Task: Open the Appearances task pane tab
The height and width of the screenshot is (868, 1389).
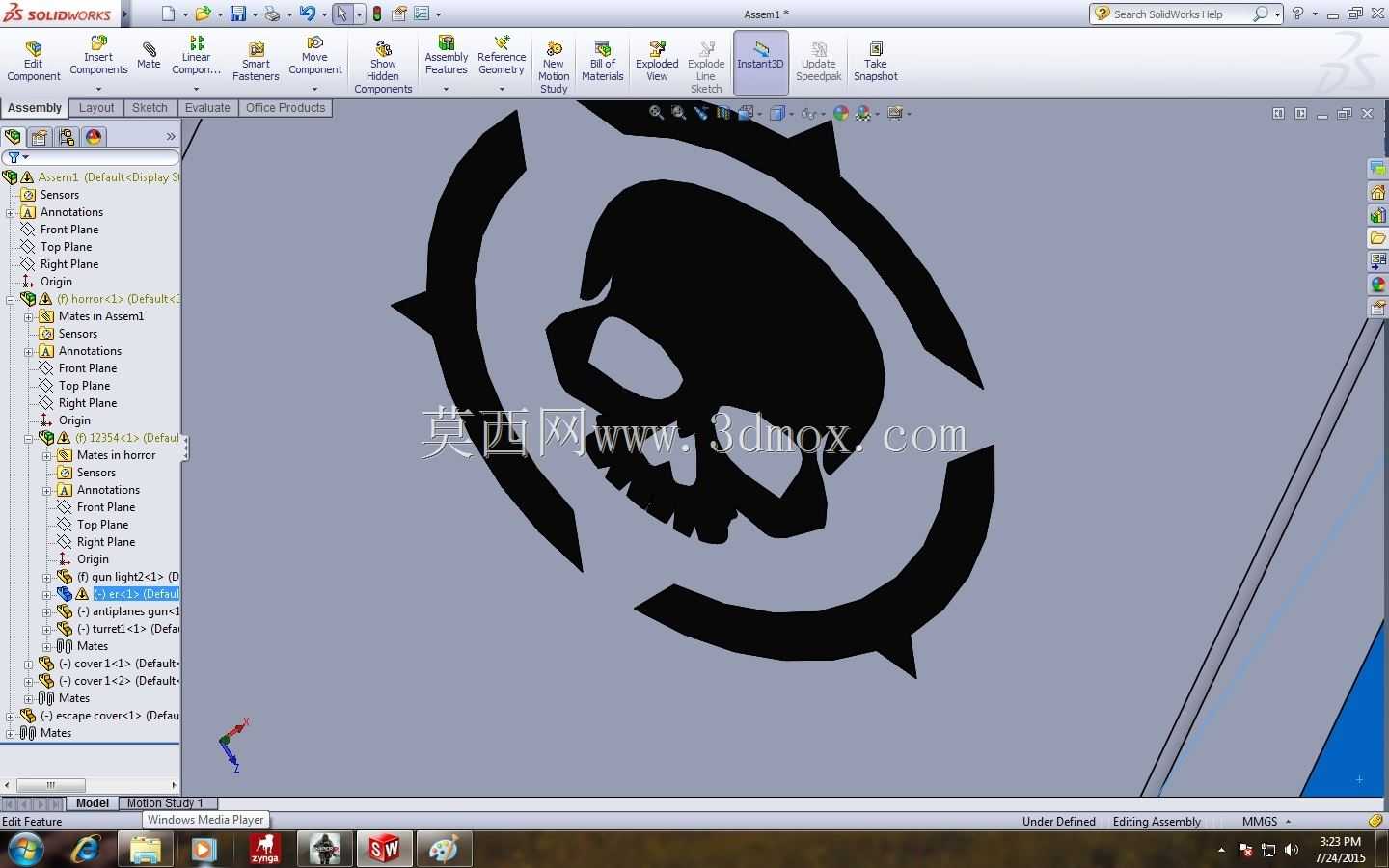Action: click(x=1378, y=285)
